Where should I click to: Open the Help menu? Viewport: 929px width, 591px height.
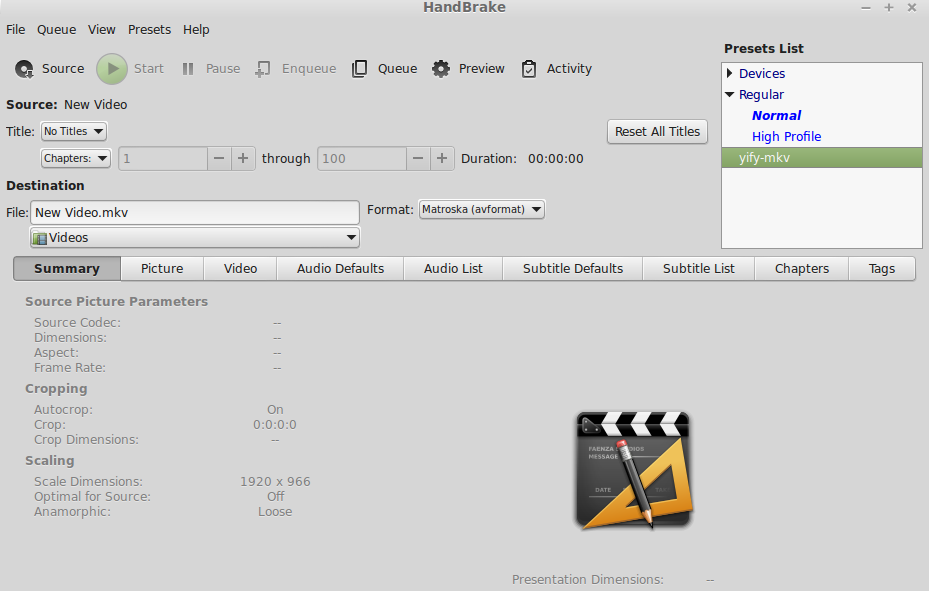(x=196, y=30)
